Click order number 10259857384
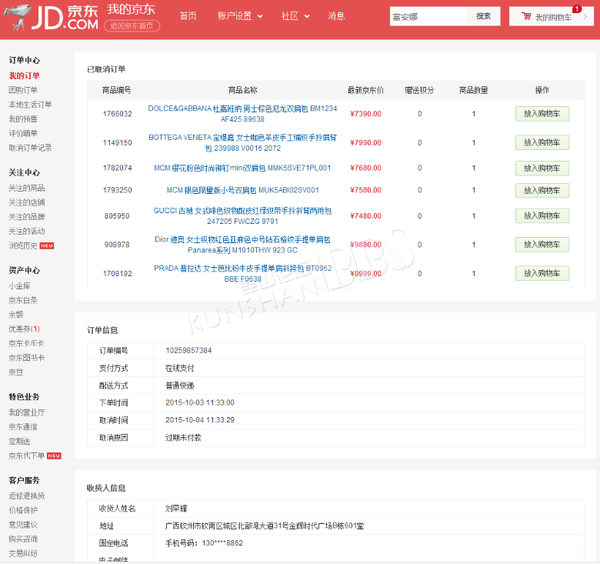Screen dimensions: 600x564 pyautogui.click(x=188, y=350)
